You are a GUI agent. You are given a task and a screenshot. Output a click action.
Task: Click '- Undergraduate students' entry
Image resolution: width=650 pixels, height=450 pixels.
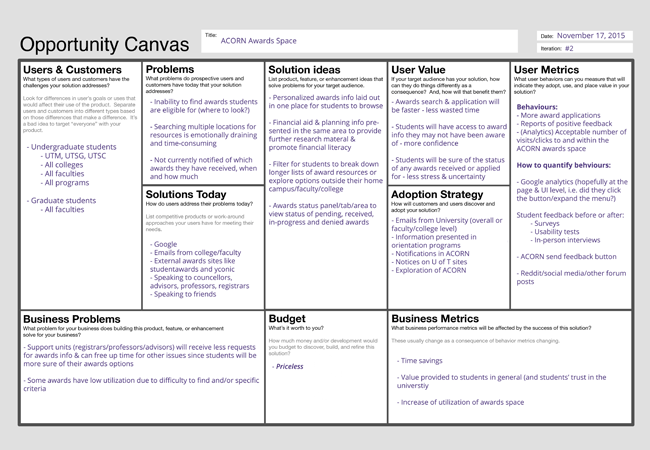pyautogui.click(x=71, y=147)
